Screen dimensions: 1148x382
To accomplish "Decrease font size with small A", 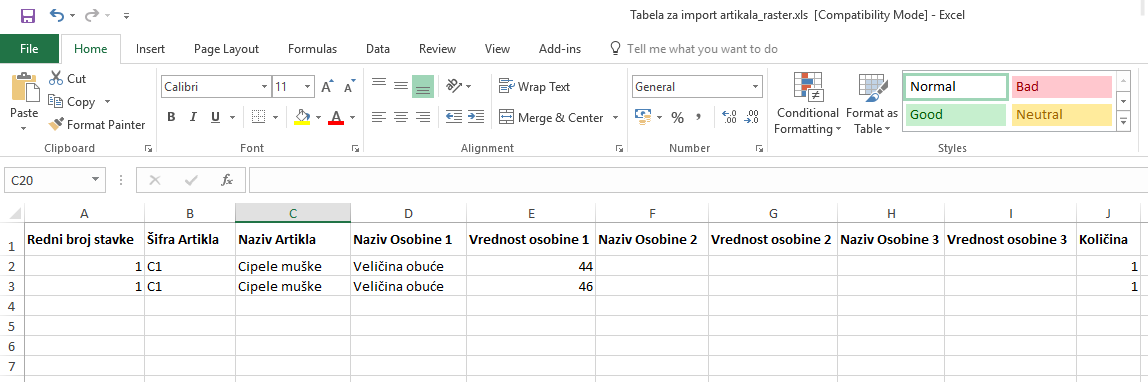I will pyautogui.click(x=350, y=86).
